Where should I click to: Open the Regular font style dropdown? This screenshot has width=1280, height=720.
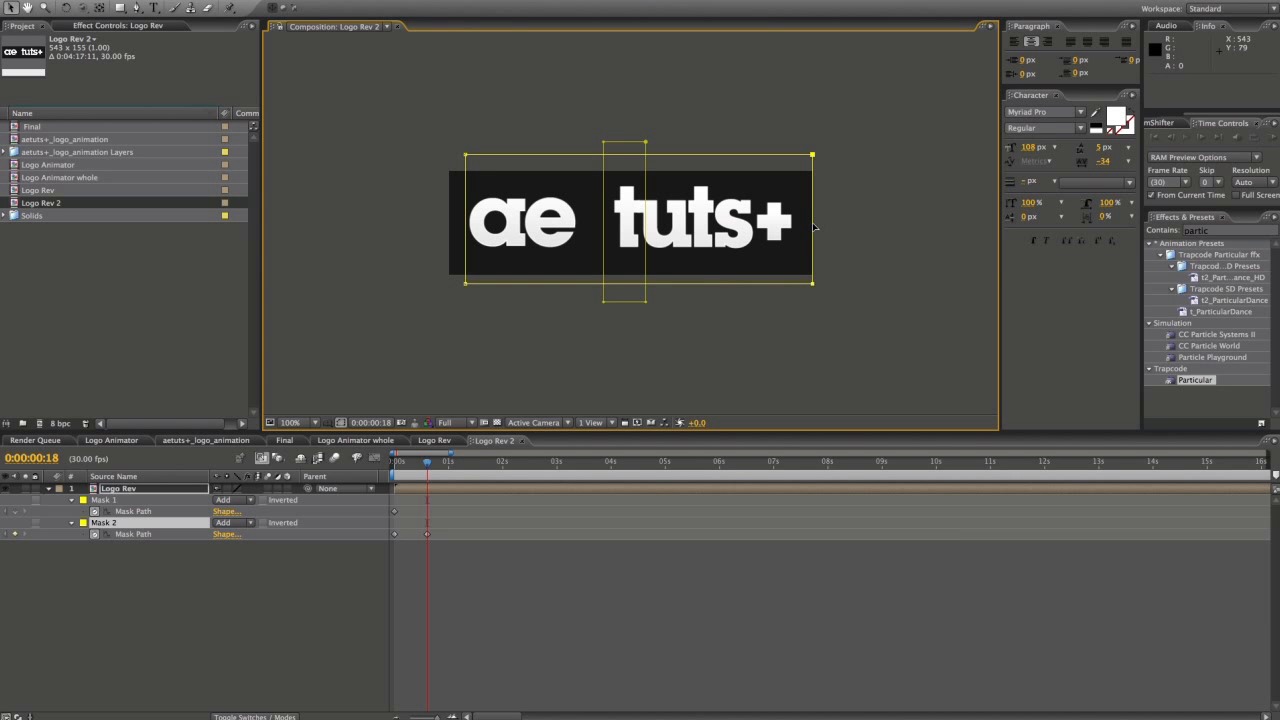coord(1045,128)
